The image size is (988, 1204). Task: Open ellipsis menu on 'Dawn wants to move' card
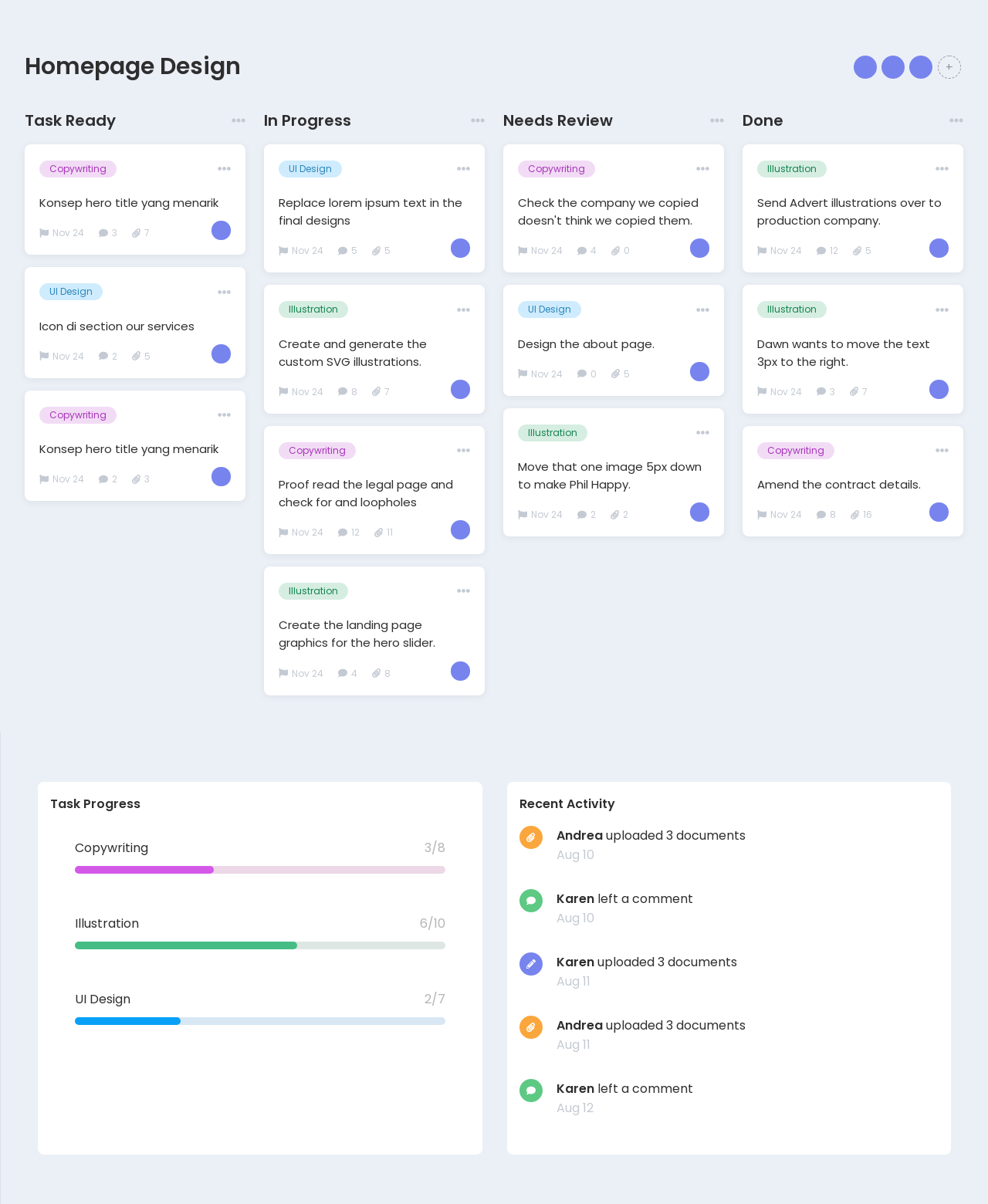(942, 310)
